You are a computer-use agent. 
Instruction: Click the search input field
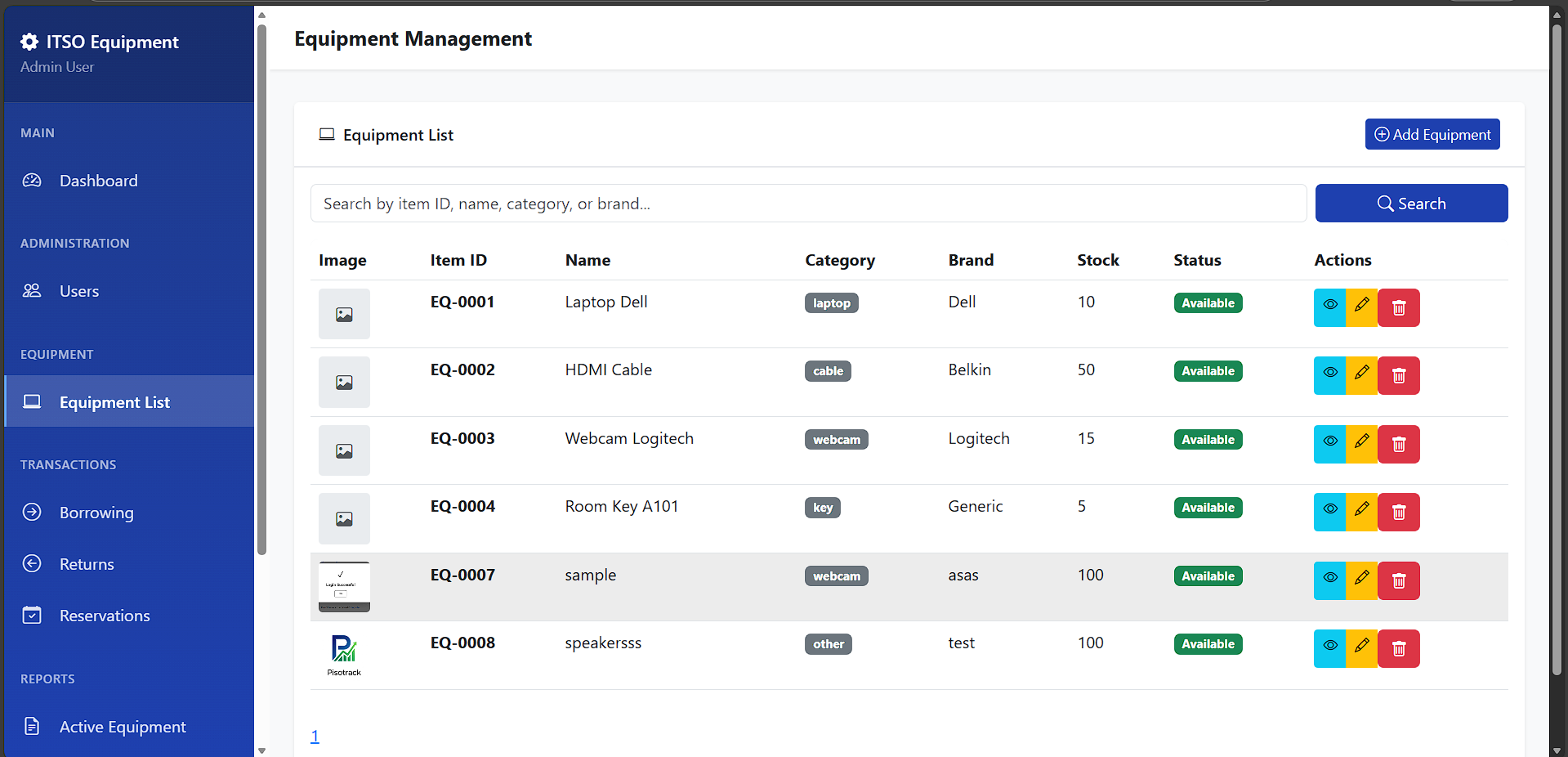tap(808, 203)
